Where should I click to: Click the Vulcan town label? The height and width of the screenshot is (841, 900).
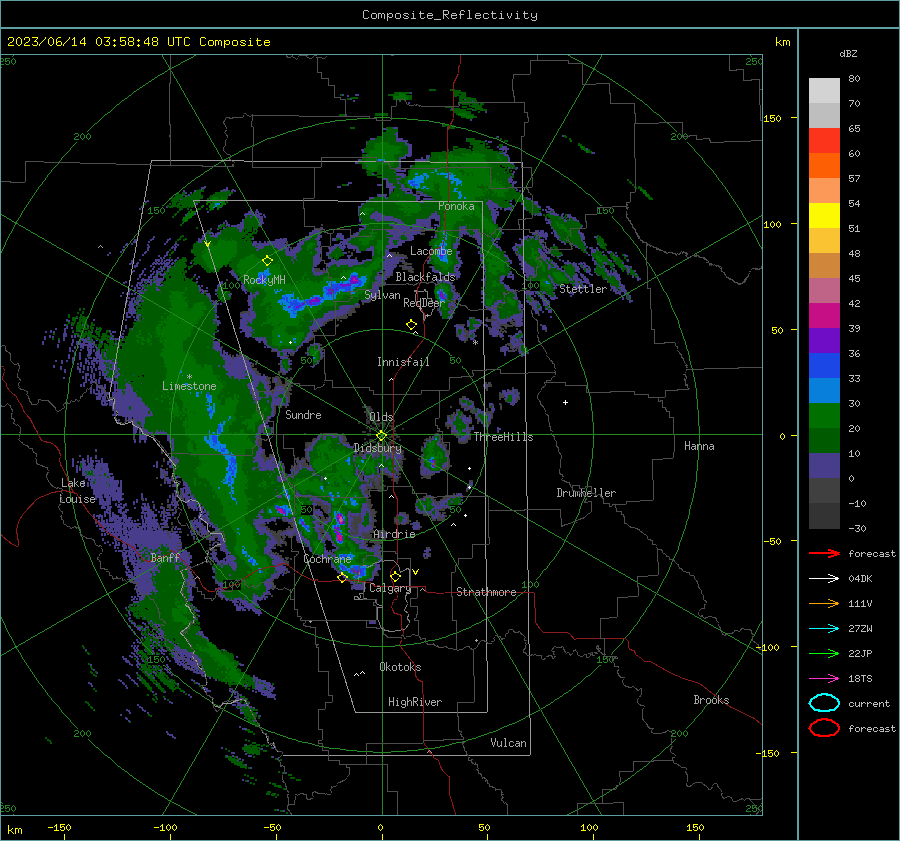[x=509, y=743]
